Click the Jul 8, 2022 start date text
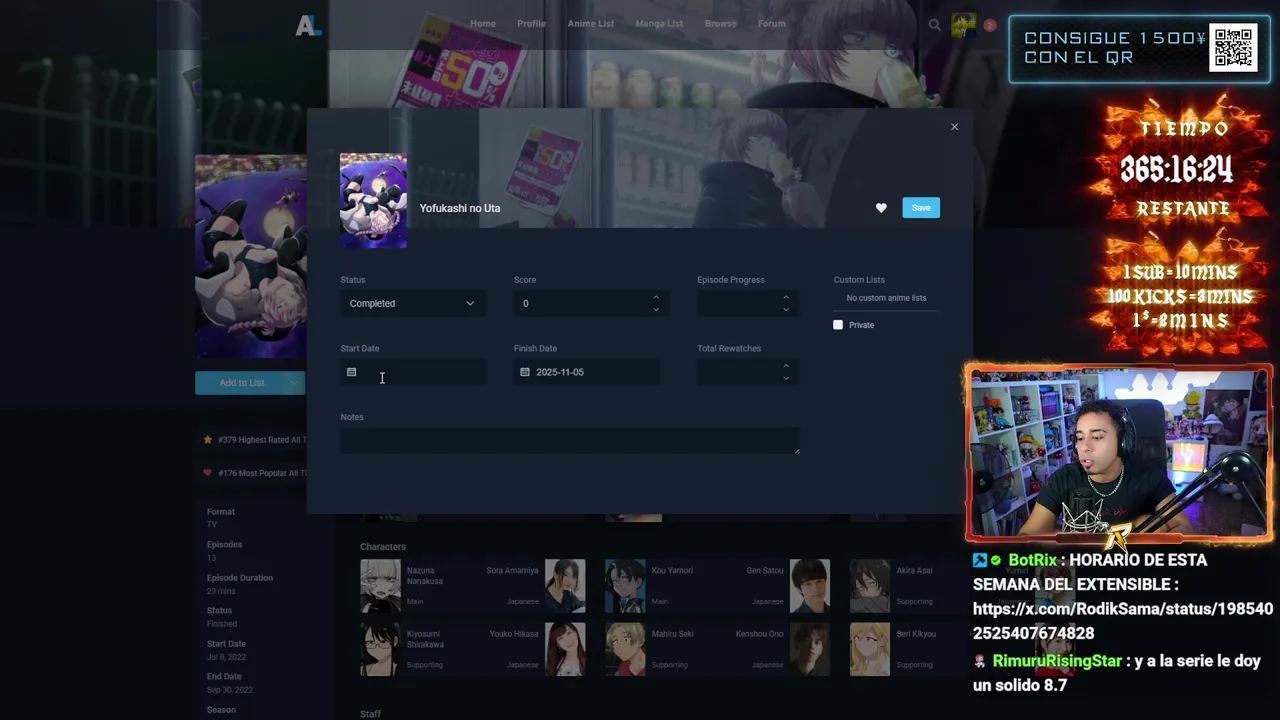The height and width of the screenshot is (720, 1280). (x=226, y=657)
